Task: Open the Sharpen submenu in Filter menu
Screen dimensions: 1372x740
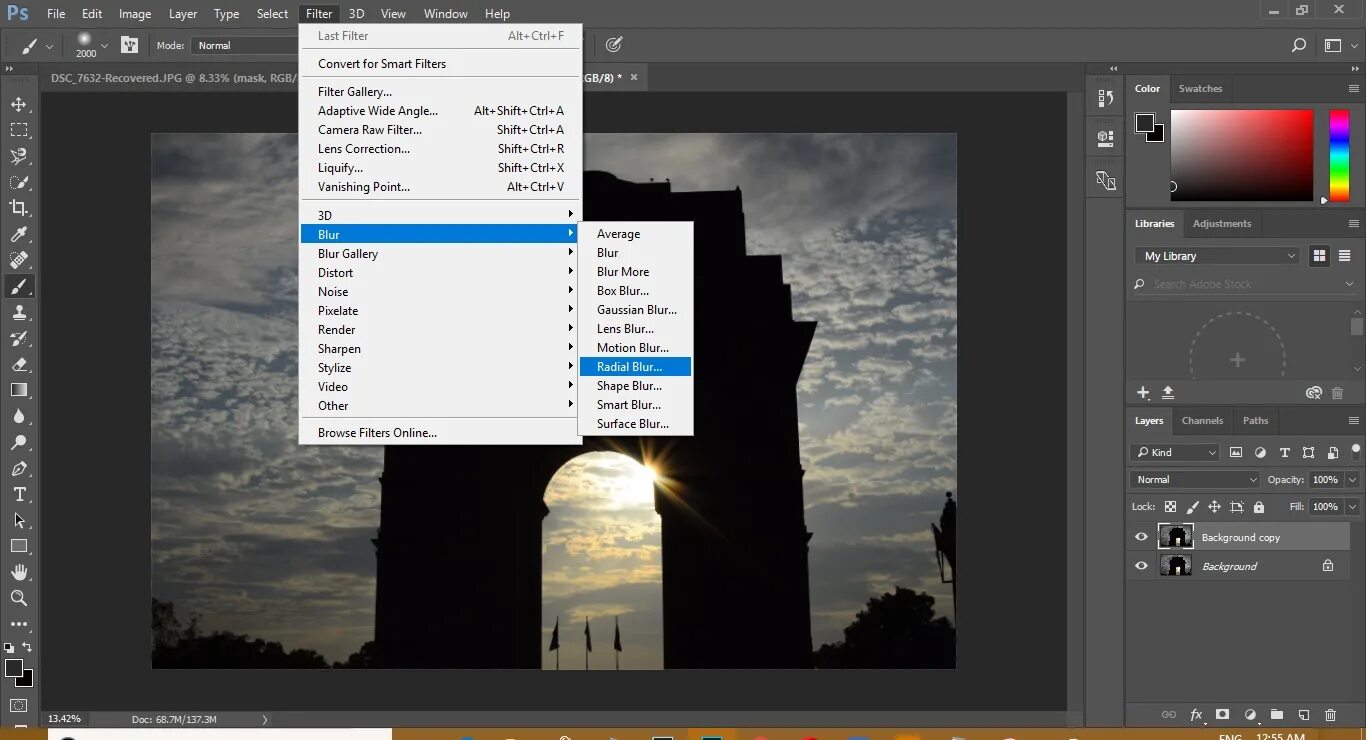Action: [440, 349]
